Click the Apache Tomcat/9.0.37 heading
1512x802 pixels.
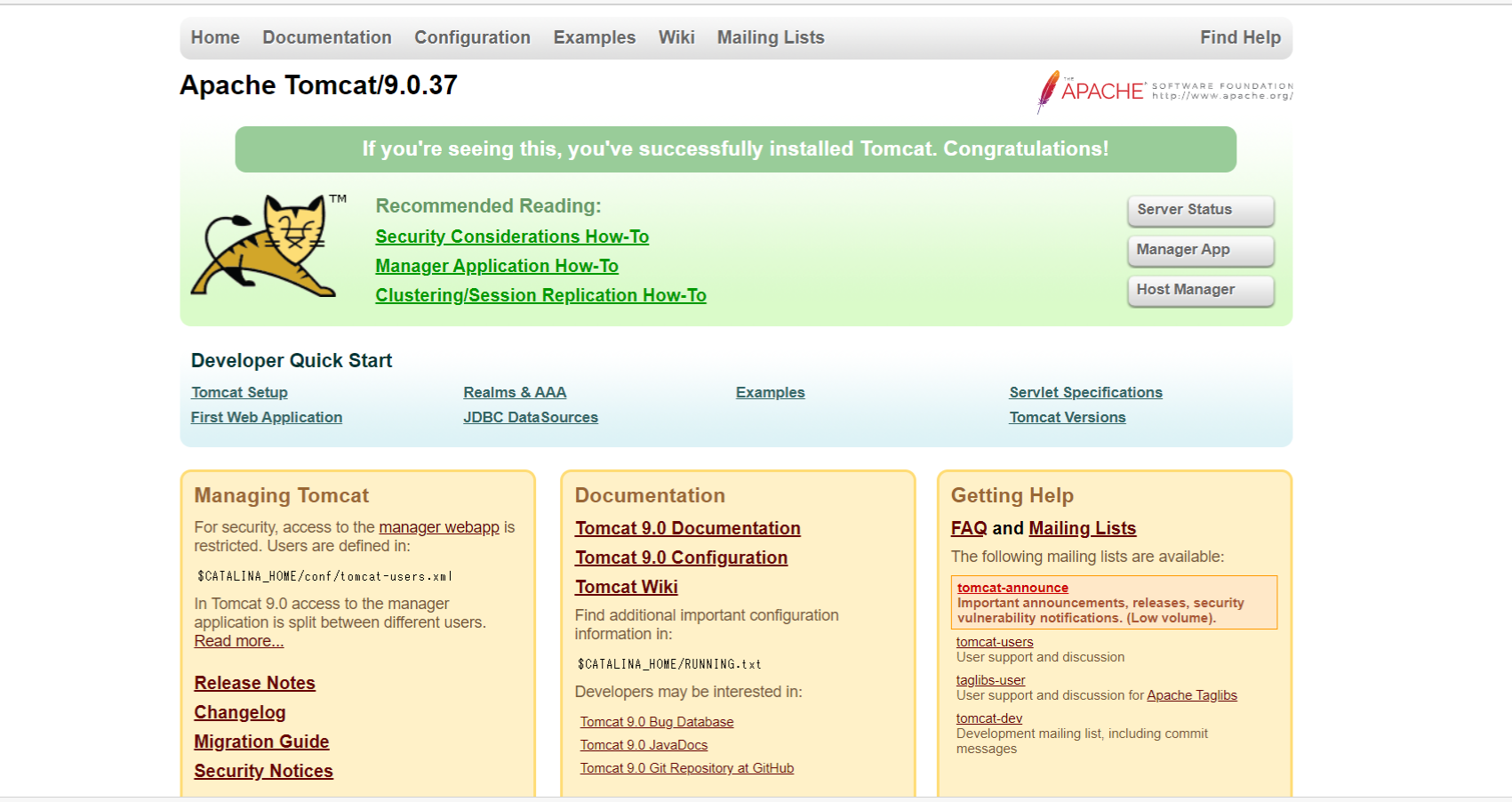pyautogui.click(x=318, y=85)
